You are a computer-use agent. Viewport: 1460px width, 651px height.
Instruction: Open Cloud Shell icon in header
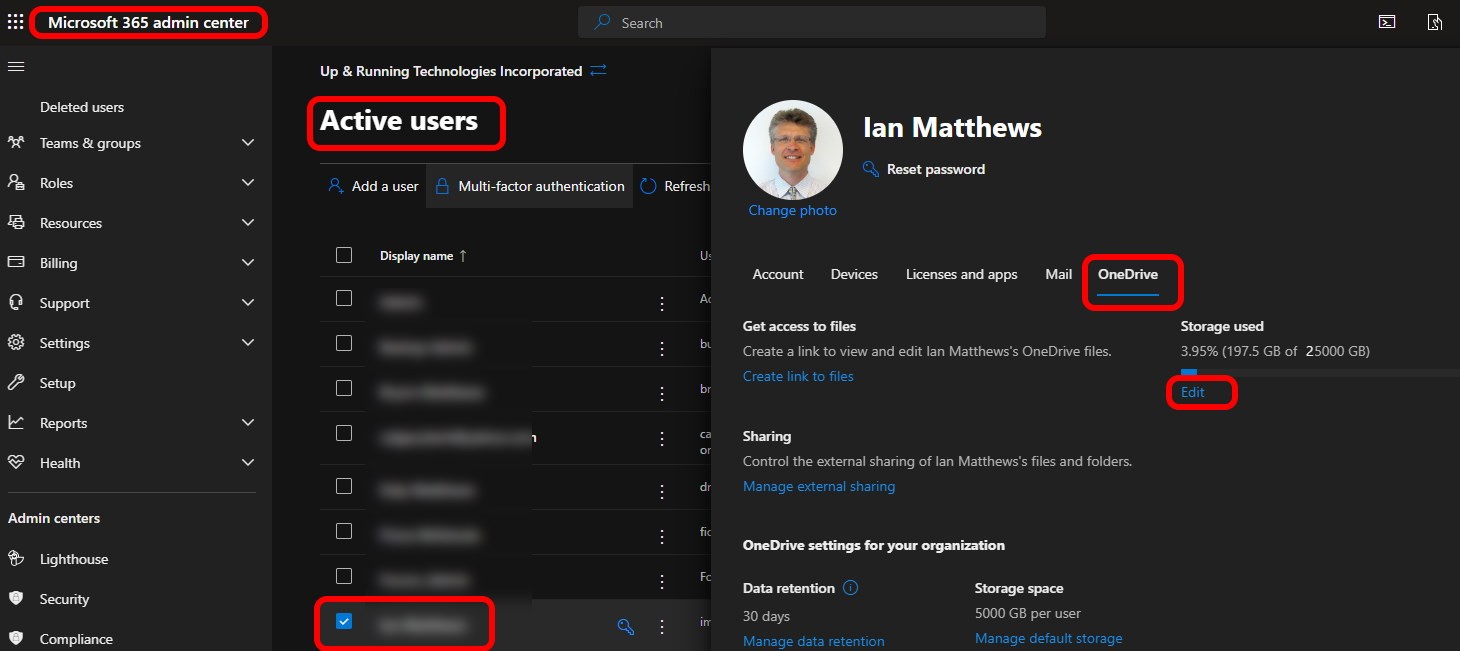point(1387,22)
